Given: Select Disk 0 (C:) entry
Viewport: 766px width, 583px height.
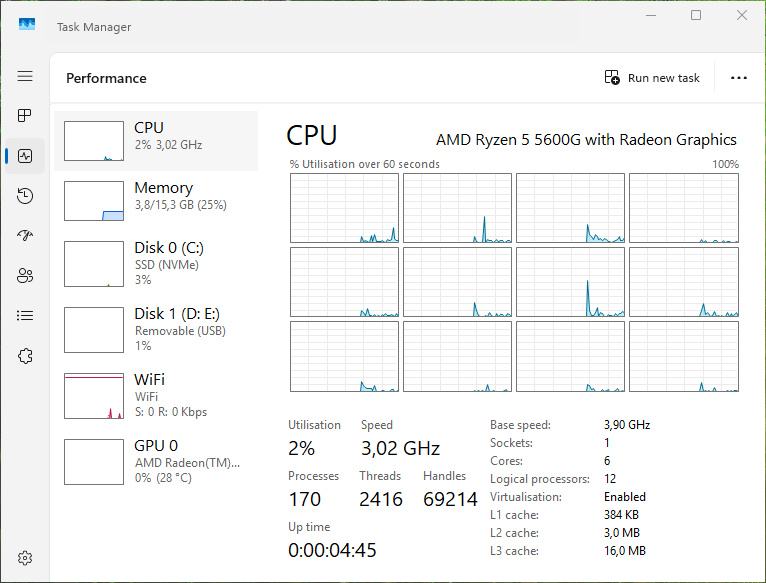Looking at the screenshot, I should click(x=160, y=264).
